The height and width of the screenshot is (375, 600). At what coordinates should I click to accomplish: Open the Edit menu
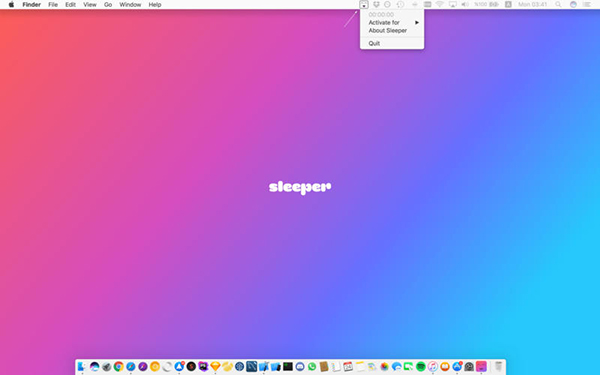70,5
